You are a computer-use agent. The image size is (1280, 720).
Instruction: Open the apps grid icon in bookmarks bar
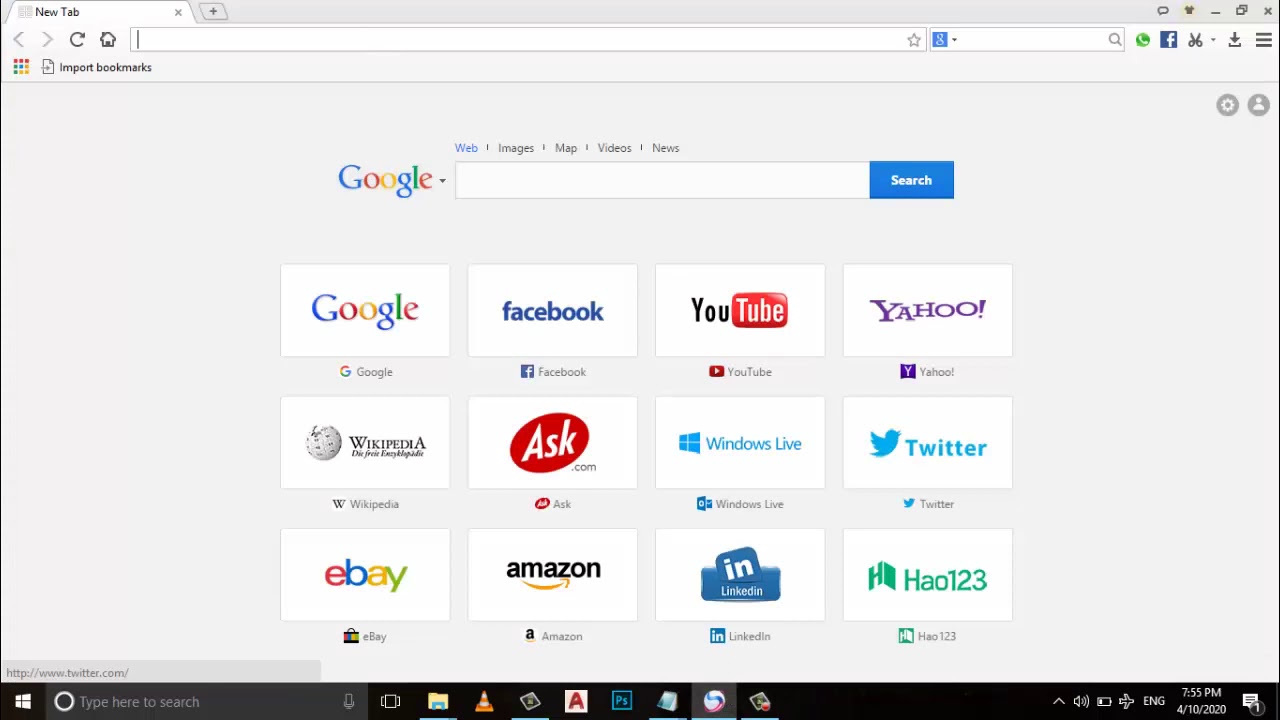click(x=21, y=67)
